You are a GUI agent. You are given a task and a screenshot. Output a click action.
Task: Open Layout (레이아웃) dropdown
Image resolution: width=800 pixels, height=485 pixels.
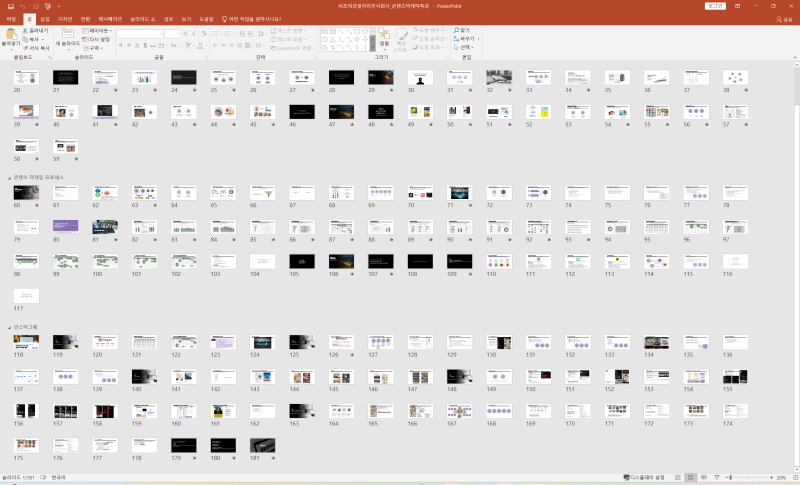point(97,31)
